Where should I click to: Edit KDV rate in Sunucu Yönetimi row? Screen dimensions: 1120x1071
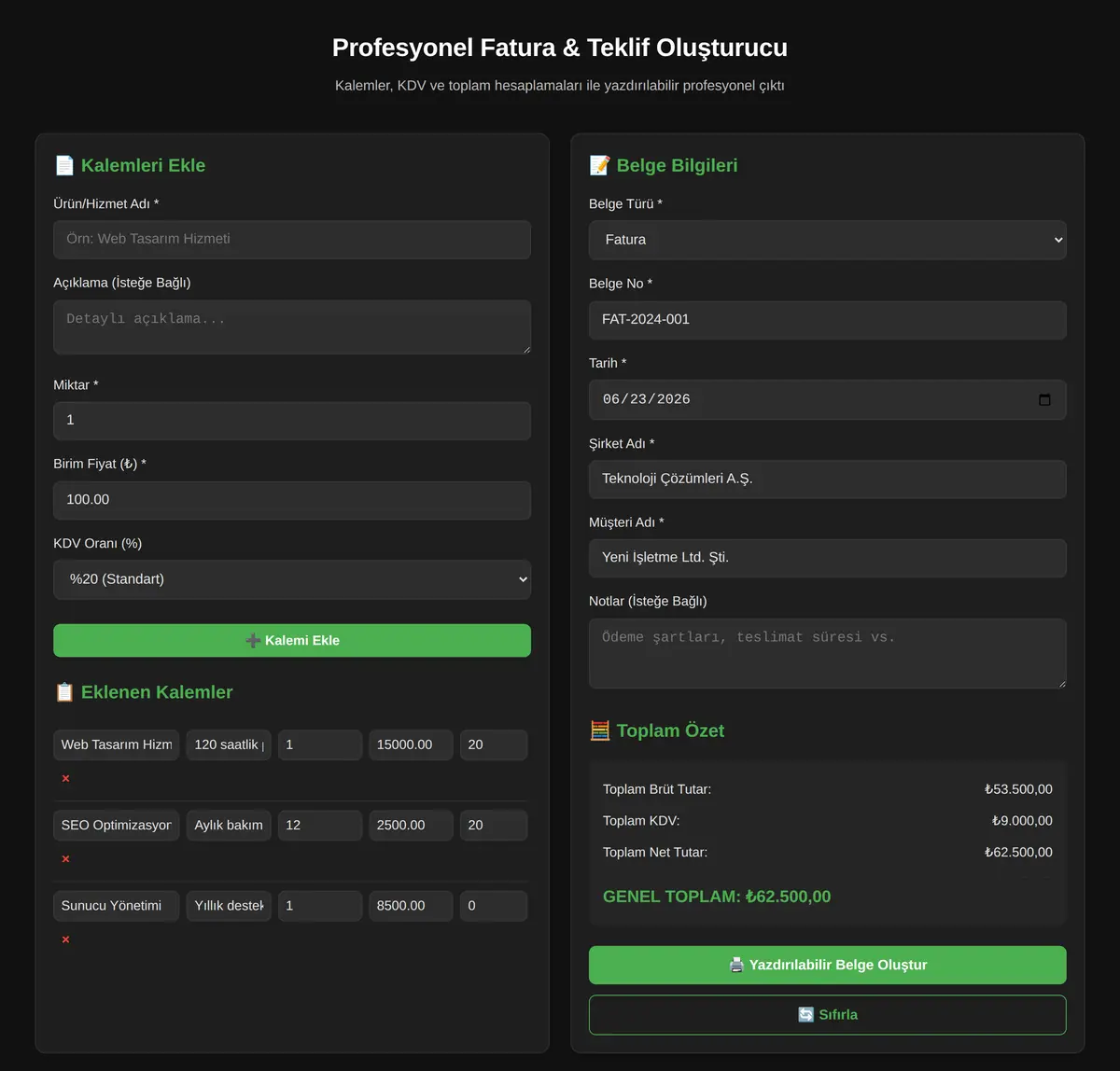click(x=494, y=906)
